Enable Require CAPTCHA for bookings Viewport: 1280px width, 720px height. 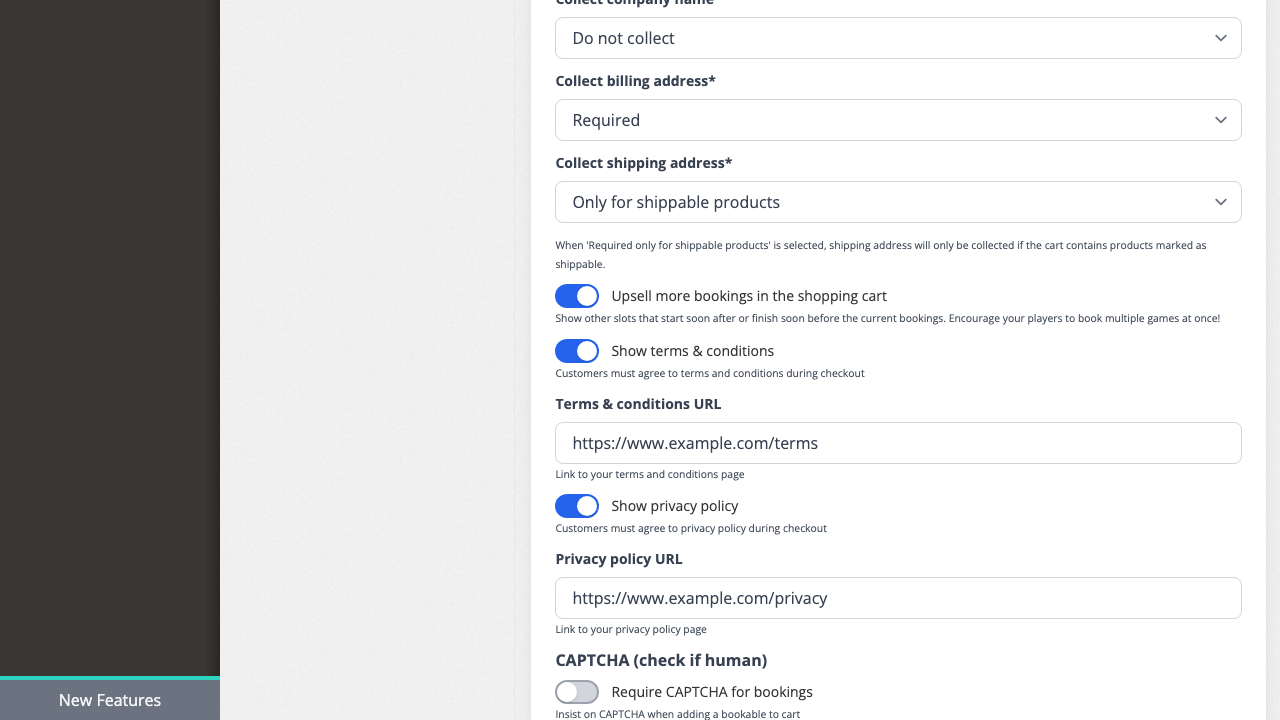[577, 692]
